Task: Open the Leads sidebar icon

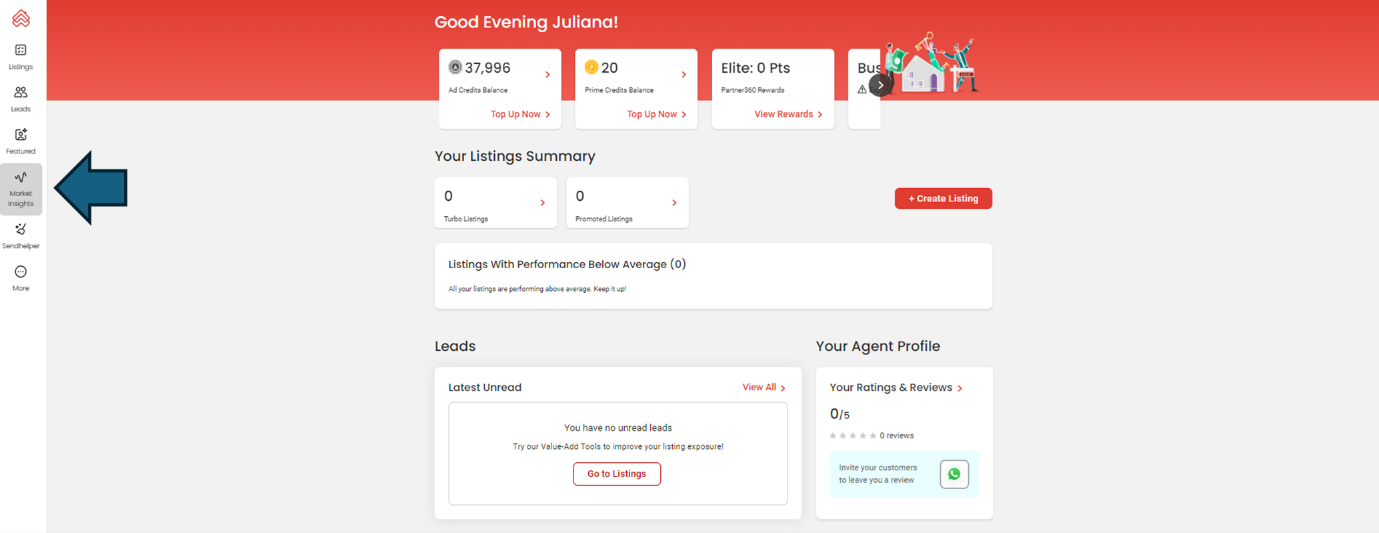Action: pos(20,98)
